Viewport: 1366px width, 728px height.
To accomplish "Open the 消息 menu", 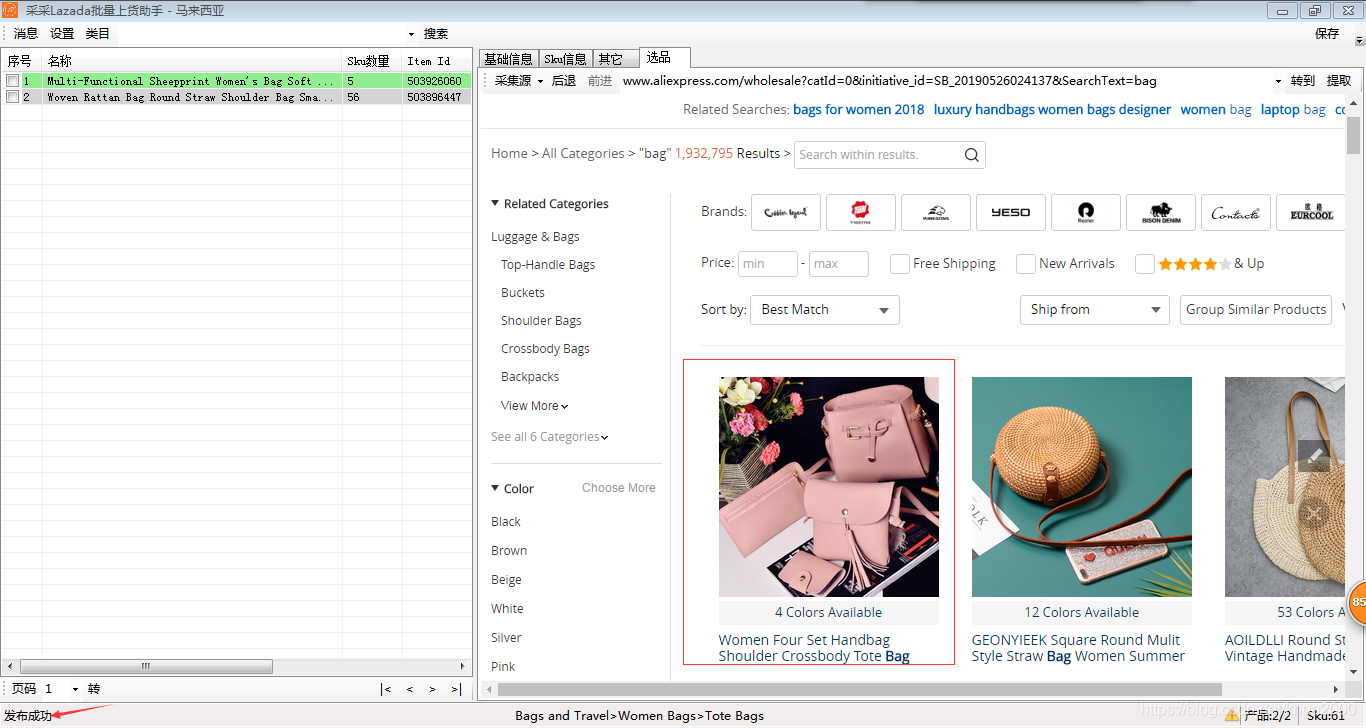I will click(26, 34).
